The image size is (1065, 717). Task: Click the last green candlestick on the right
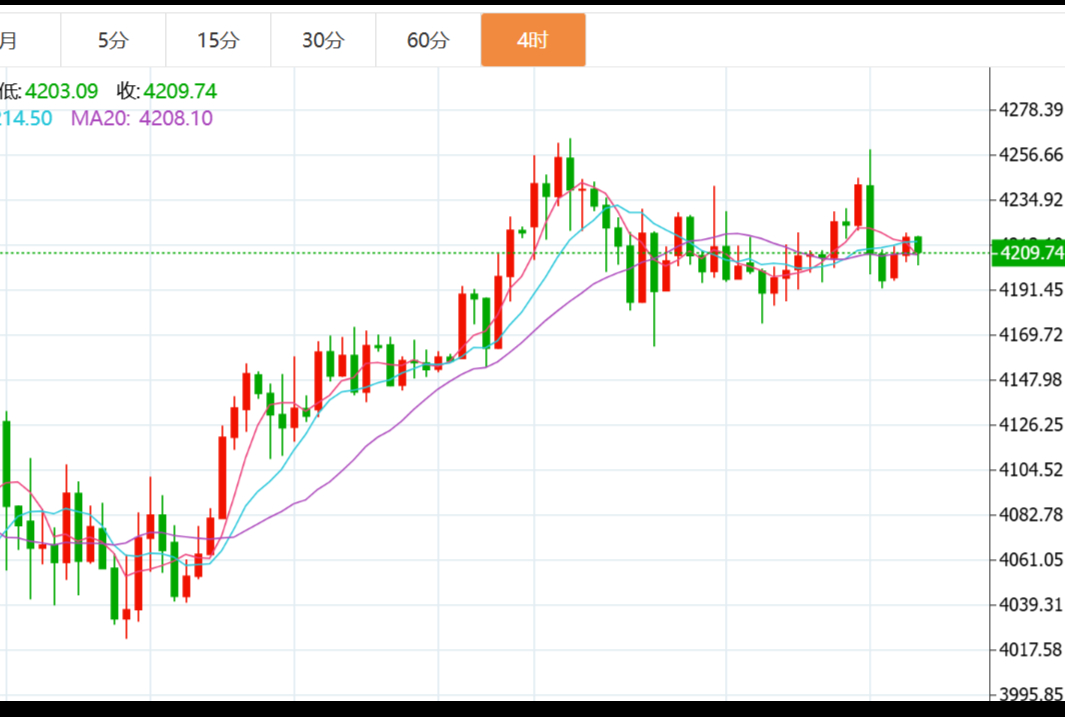click(x=918, y=245)
